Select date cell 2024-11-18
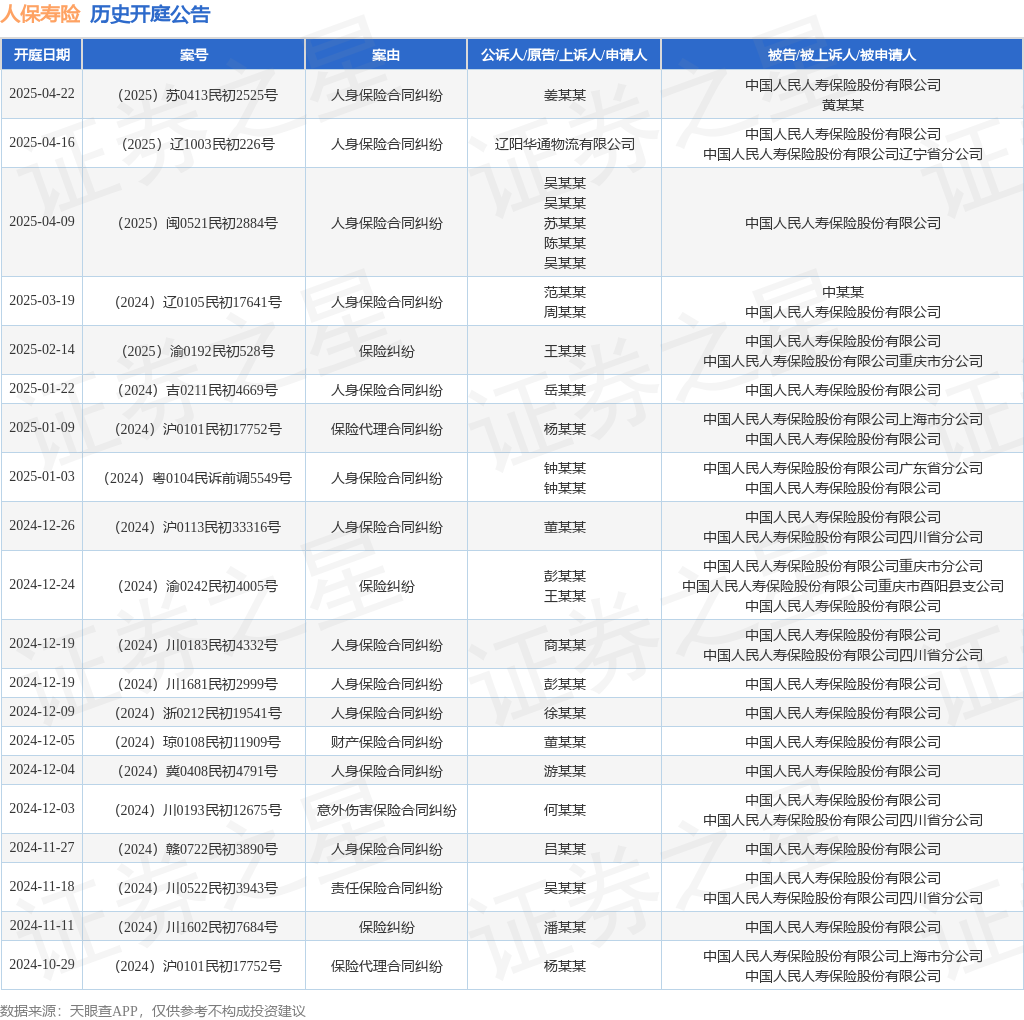 pos(42,887)
